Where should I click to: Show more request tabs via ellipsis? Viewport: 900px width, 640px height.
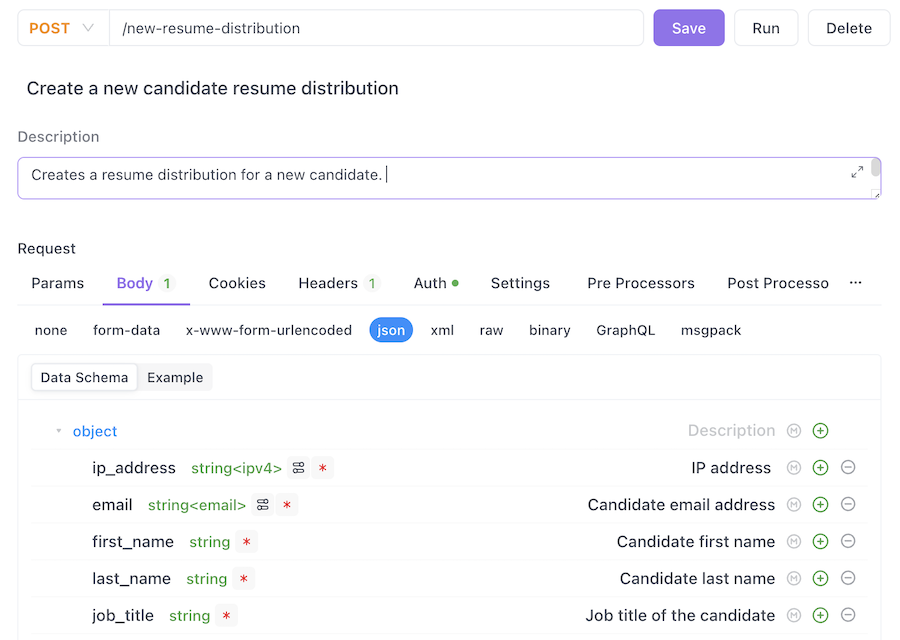point(855,283)
